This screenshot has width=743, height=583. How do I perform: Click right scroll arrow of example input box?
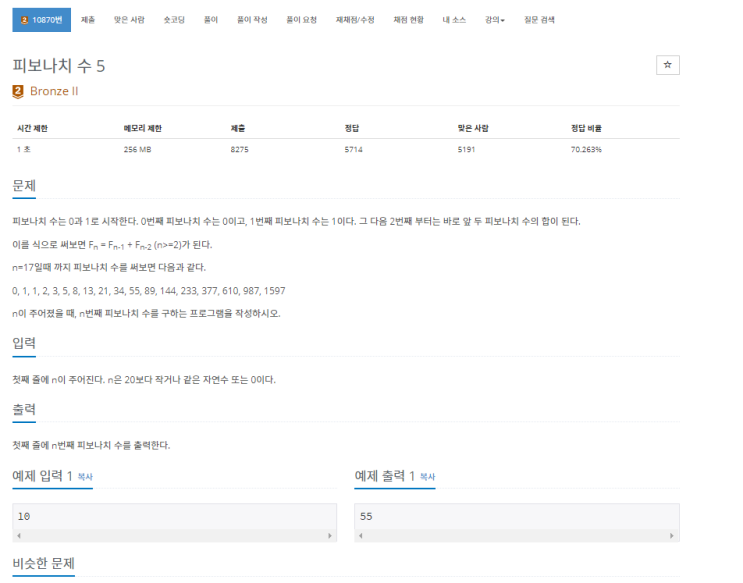click(x=330, y=536)
